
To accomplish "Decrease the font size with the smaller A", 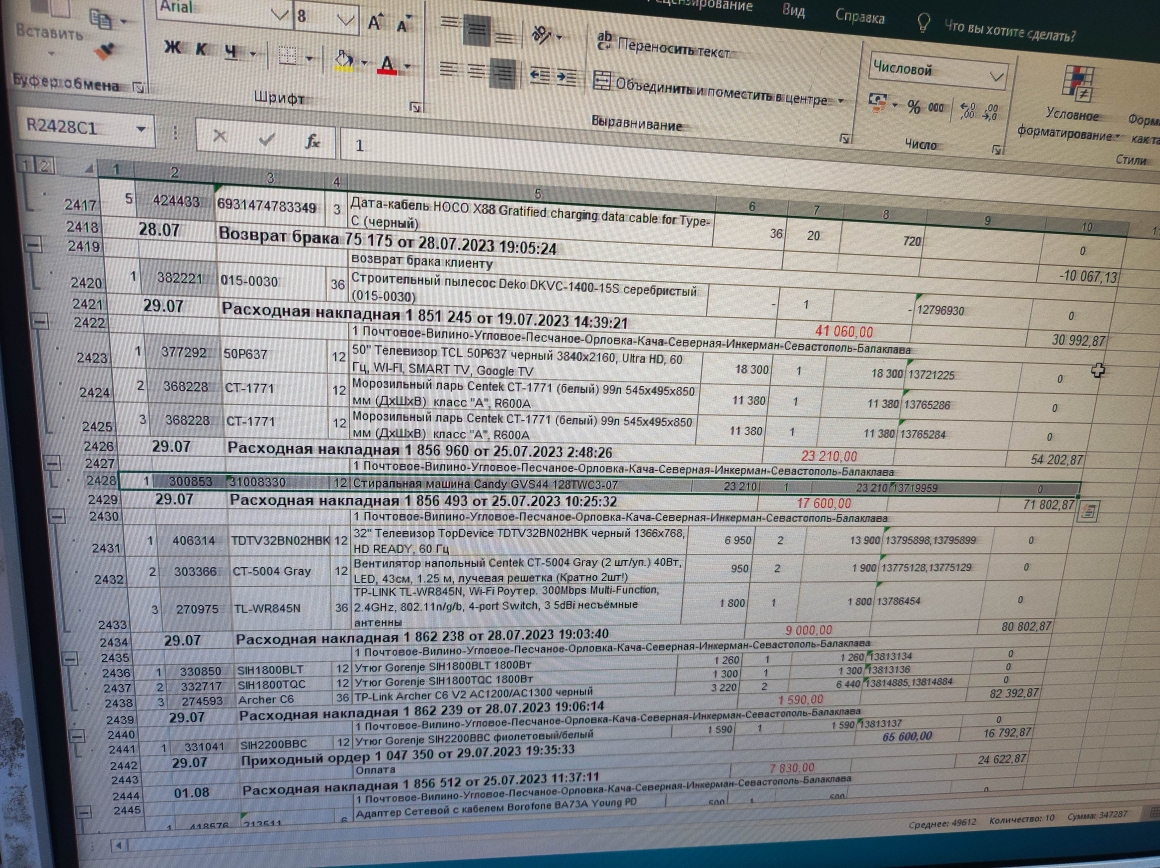I will [x=403, y=24].
